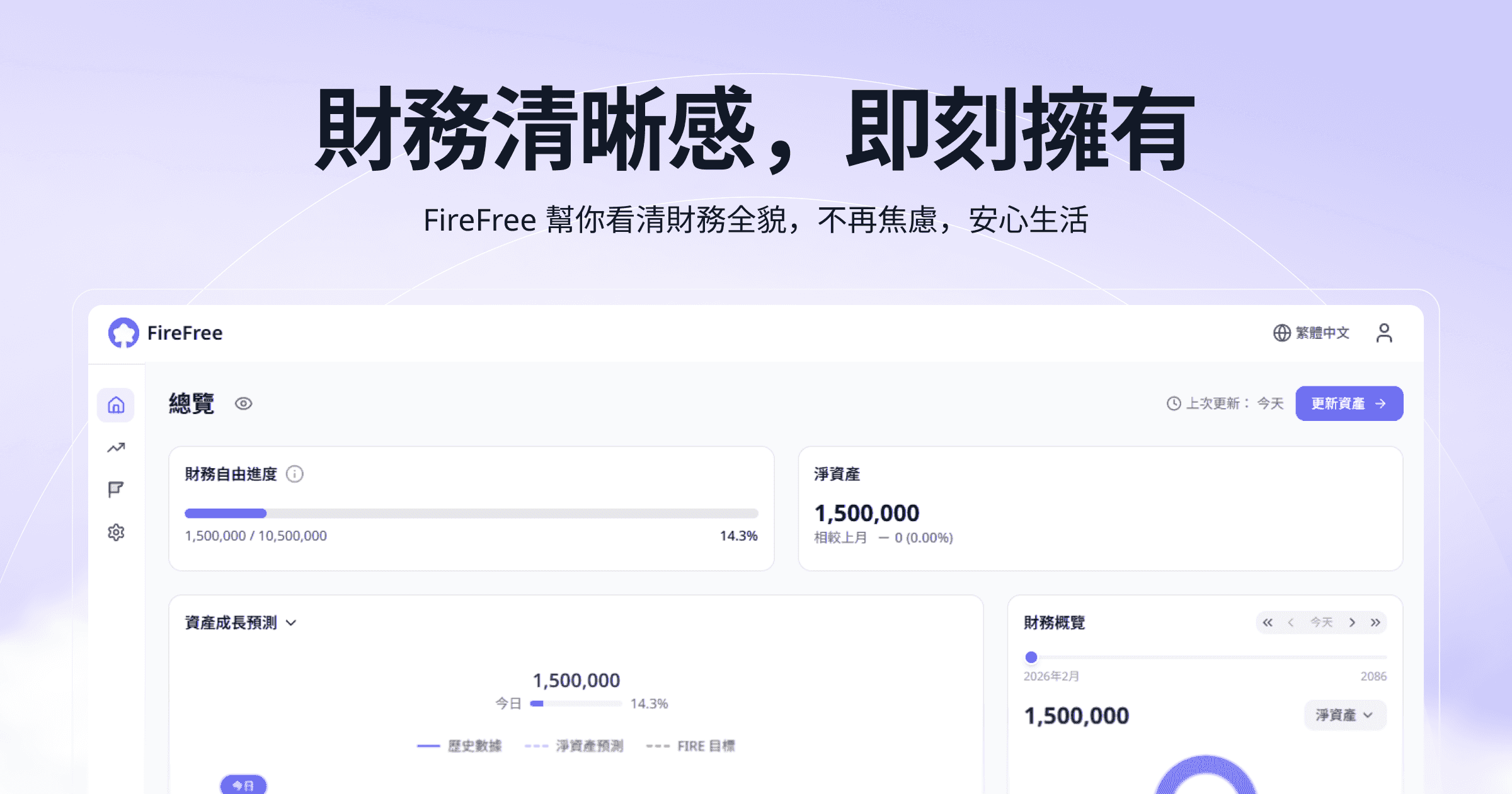Click the FireFree logo icon
Viewport: 1512px width, 794px height.
(x=123, y=333)
